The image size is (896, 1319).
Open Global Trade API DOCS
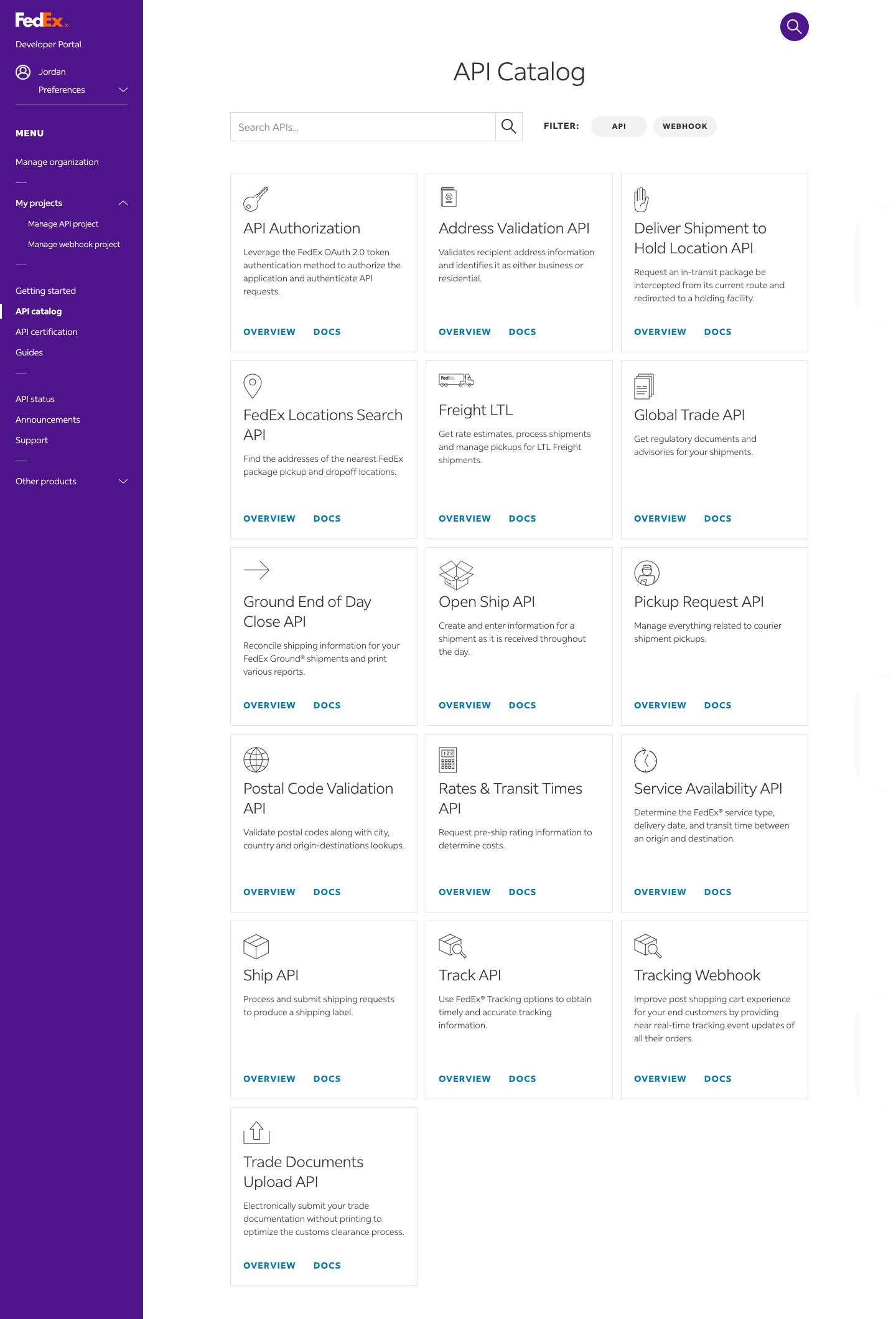(718, 519)
